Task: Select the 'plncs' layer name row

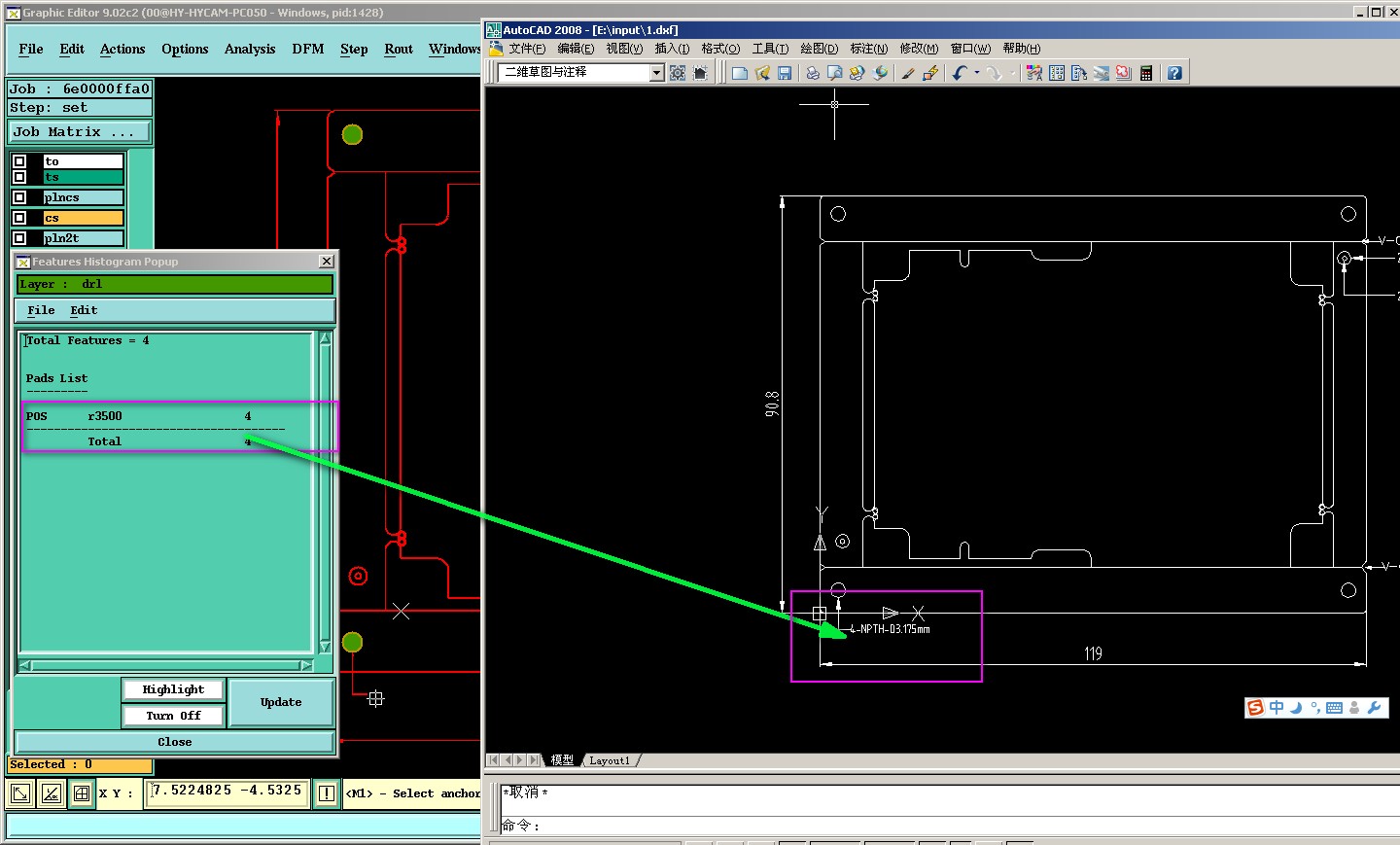Action: point(84,197)
